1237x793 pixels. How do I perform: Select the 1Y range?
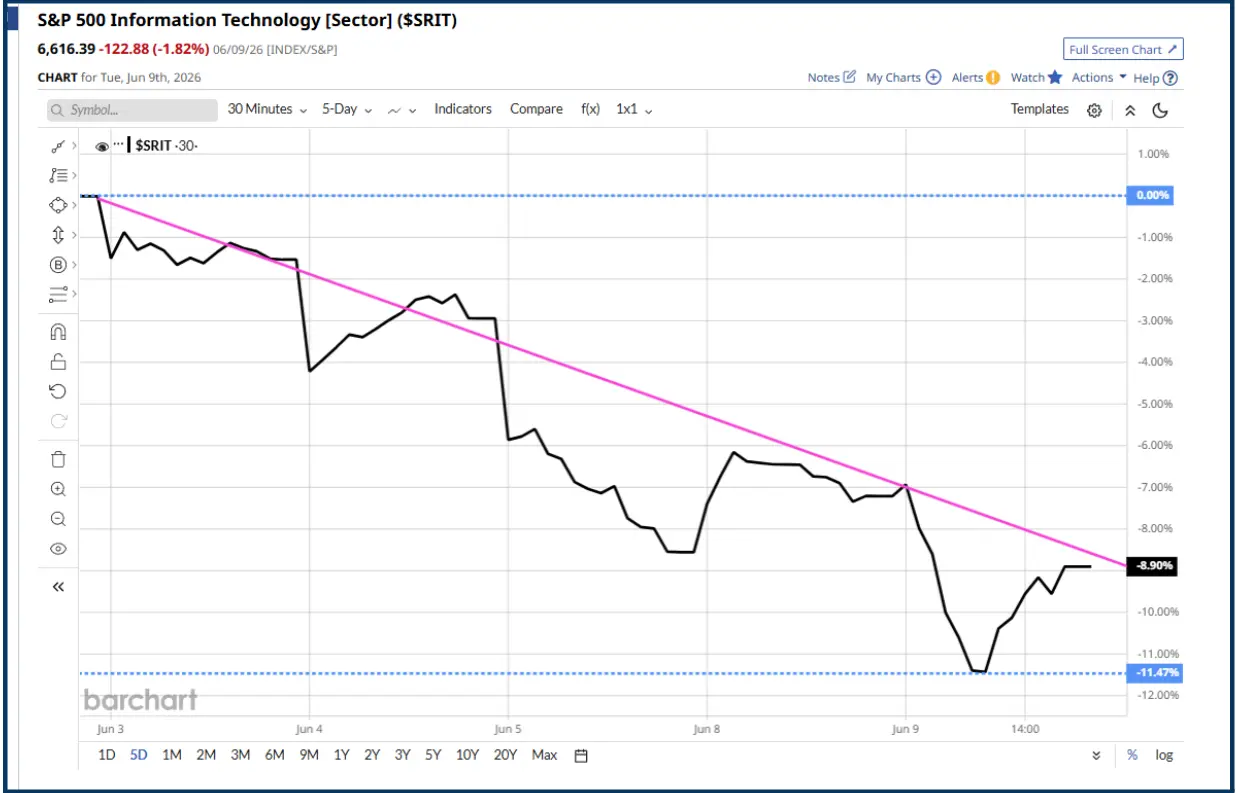[x=341, y=755]
